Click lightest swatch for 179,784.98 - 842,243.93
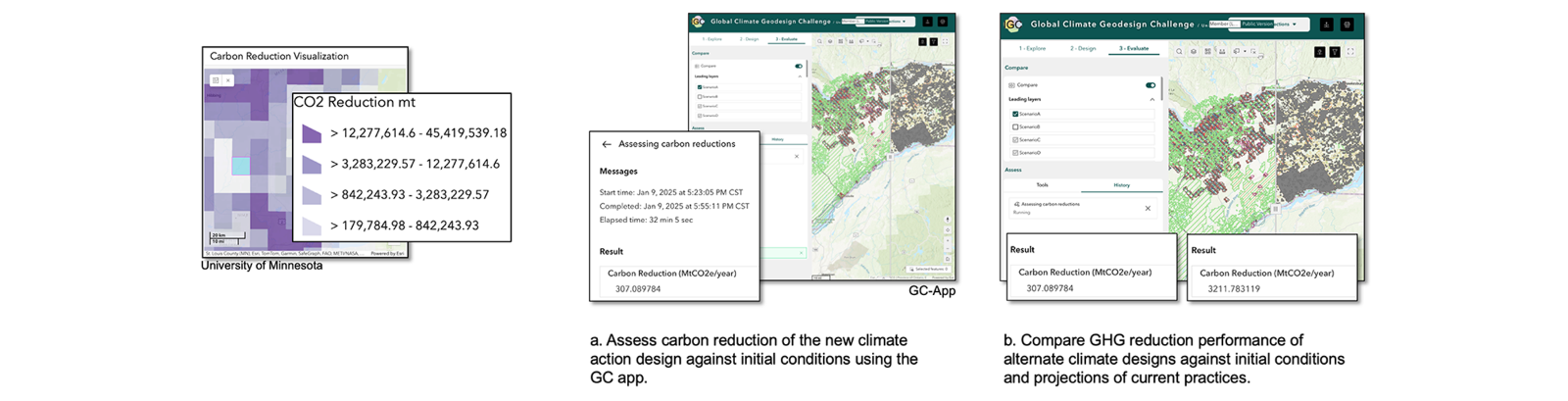The height and width of the screenshot is (401, 1568). point(312,226)
